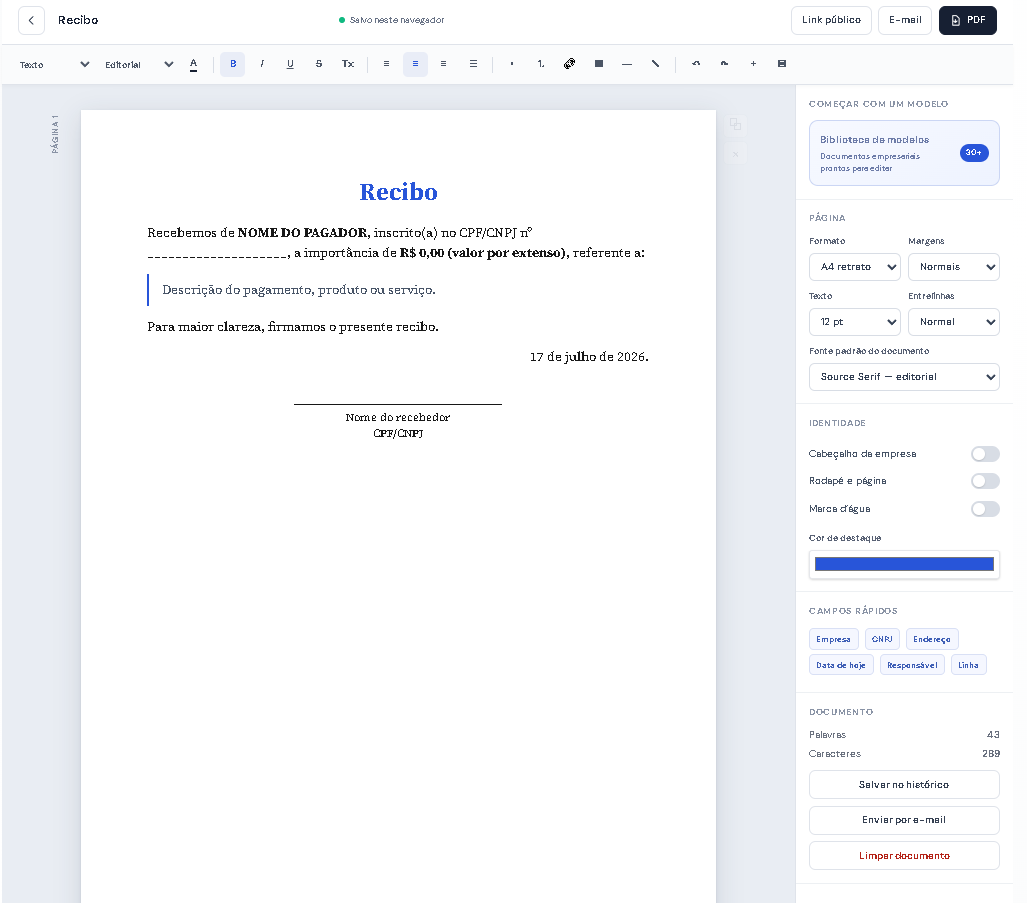Open the 12 pt text size dropdown
Screen dimensions: 1027x903
click(x=855, y=322)
